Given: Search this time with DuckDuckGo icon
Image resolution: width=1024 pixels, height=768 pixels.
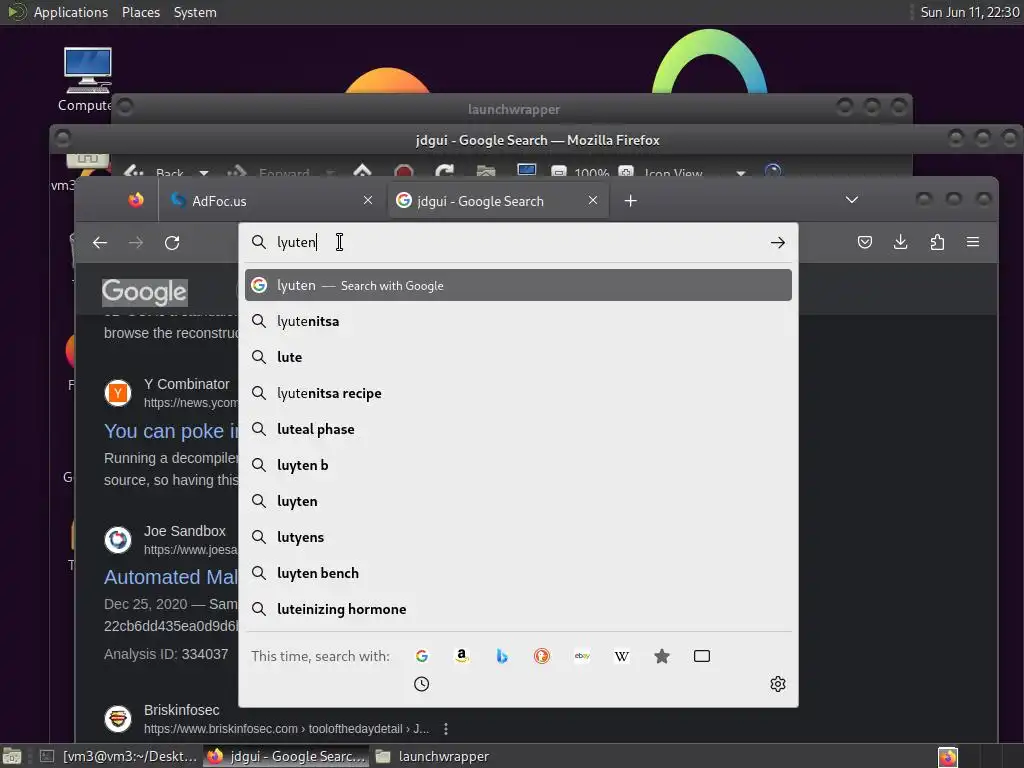Looking at the screenshot, I should coord(542,656).
